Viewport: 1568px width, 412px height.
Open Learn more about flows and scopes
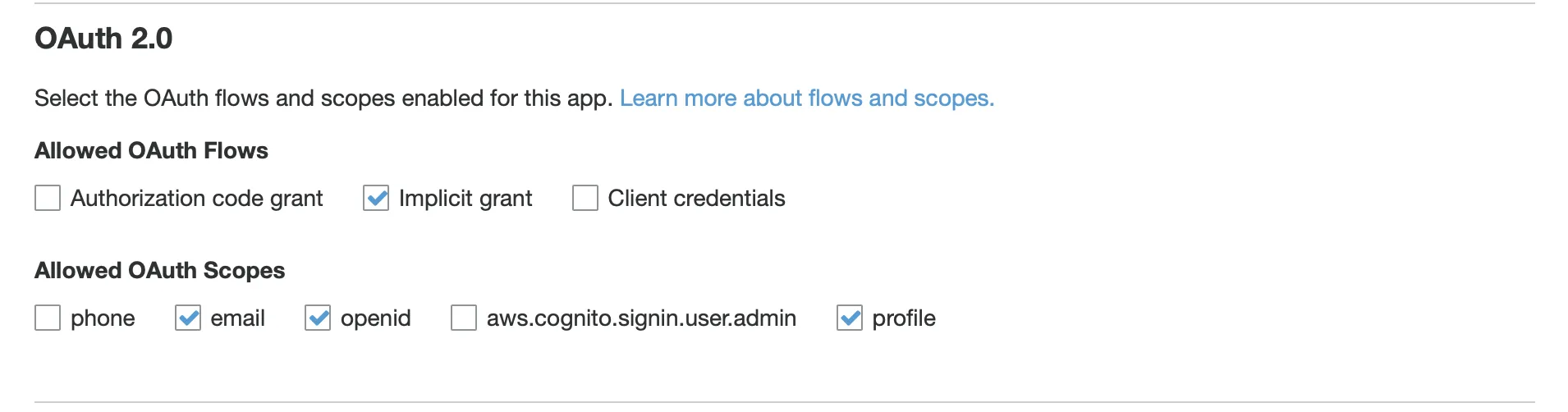pos(806,98)
